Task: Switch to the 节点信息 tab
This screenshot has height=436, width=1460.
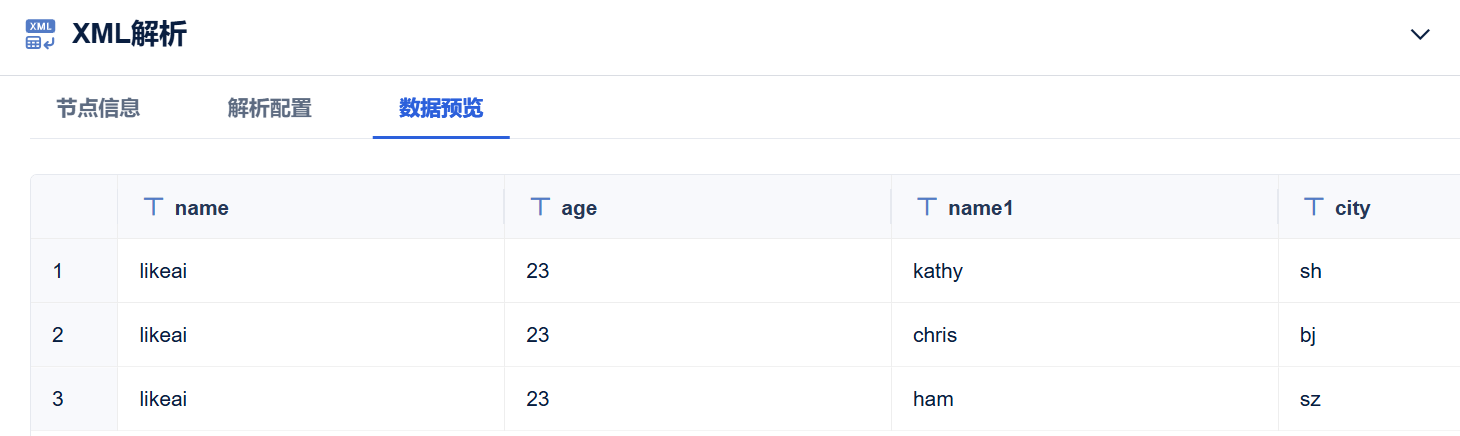Action: point(98,108)
